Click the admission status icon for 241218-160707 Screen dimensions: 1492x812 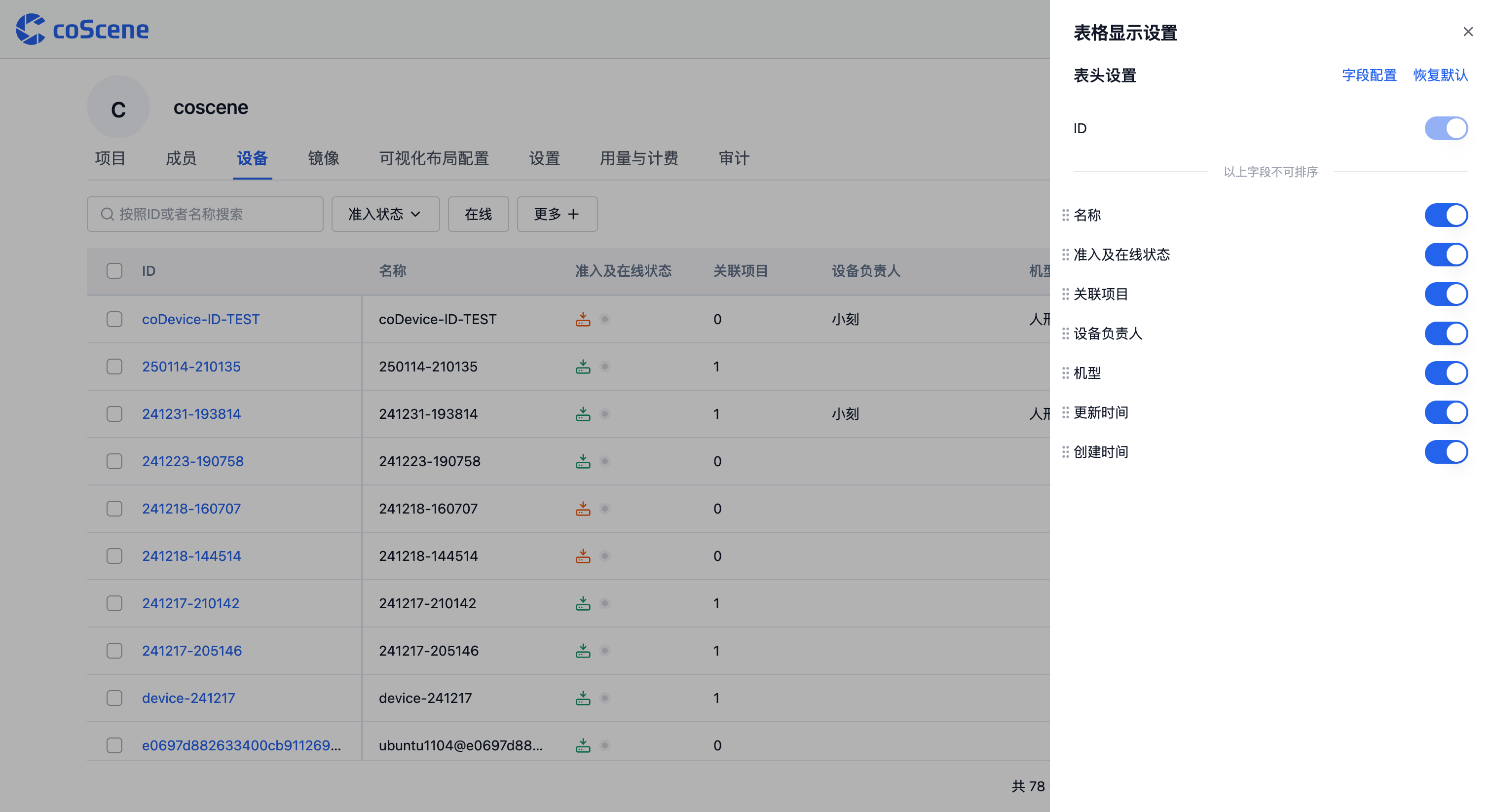pyautogui.click(x=583, y=509)
